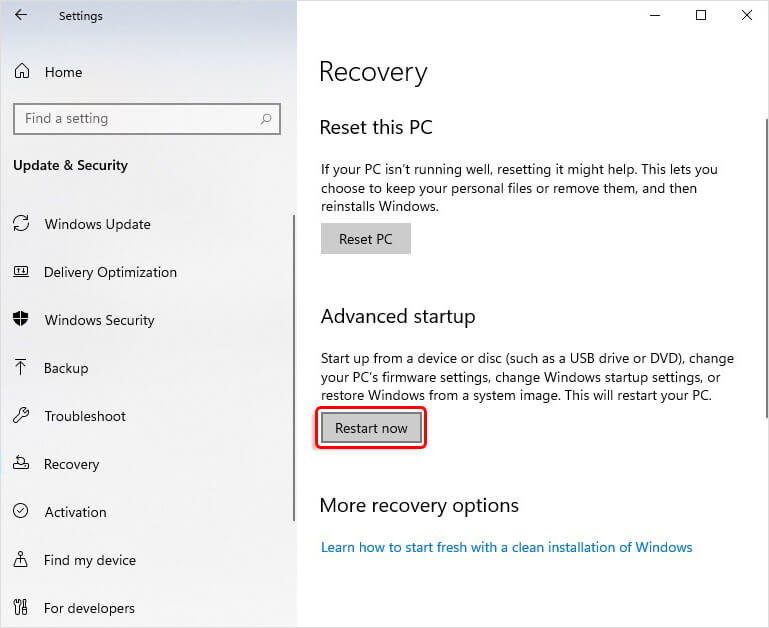This screenshot has width=769, height=628.
Task: Click the sidebar vertical scrollbar
Action: pyautogui.click(x=294, y=368)
